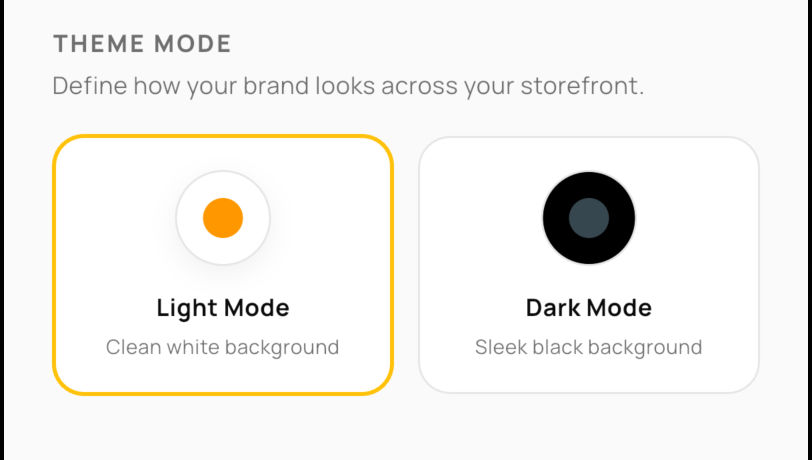Screen dimensions: 812x460
Task: Switch to the Dark Mode theme card
Action: 589,265
